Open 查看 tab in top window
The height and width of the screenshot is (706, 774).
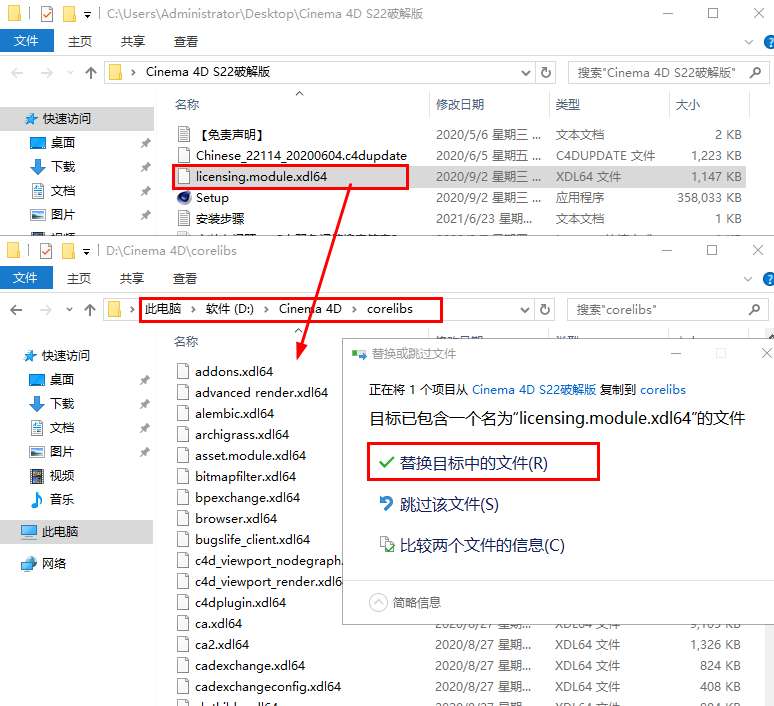tap(186, 42)
